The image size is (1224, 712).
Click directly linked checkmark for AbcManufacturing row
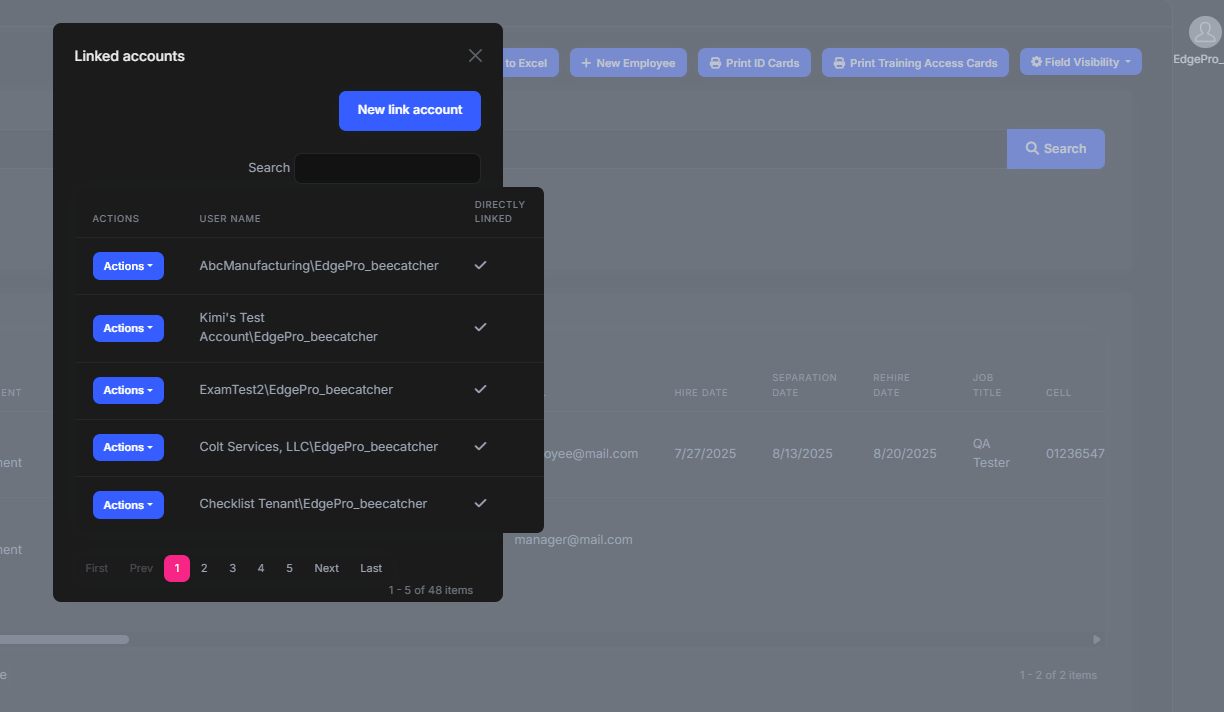[x=481, y=265]
